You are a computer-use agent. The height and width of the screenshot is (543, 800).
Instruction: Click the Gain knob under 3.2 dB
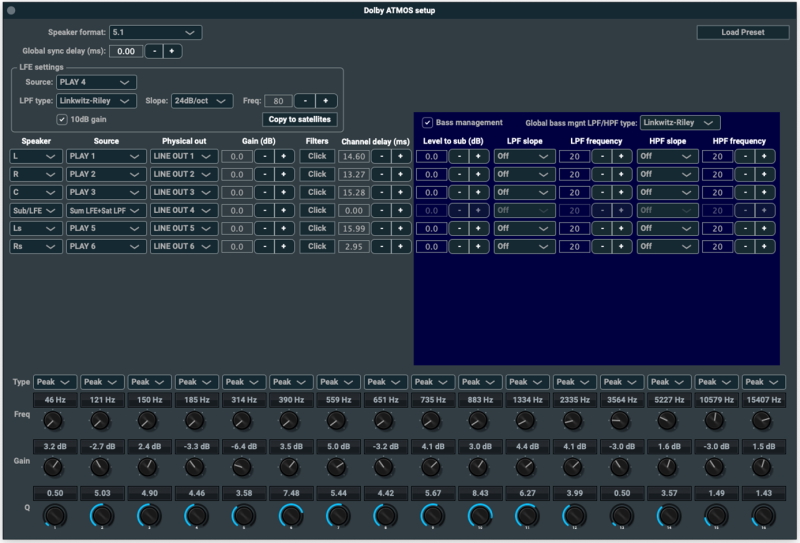pyautogui.click(x=53, y=467)
